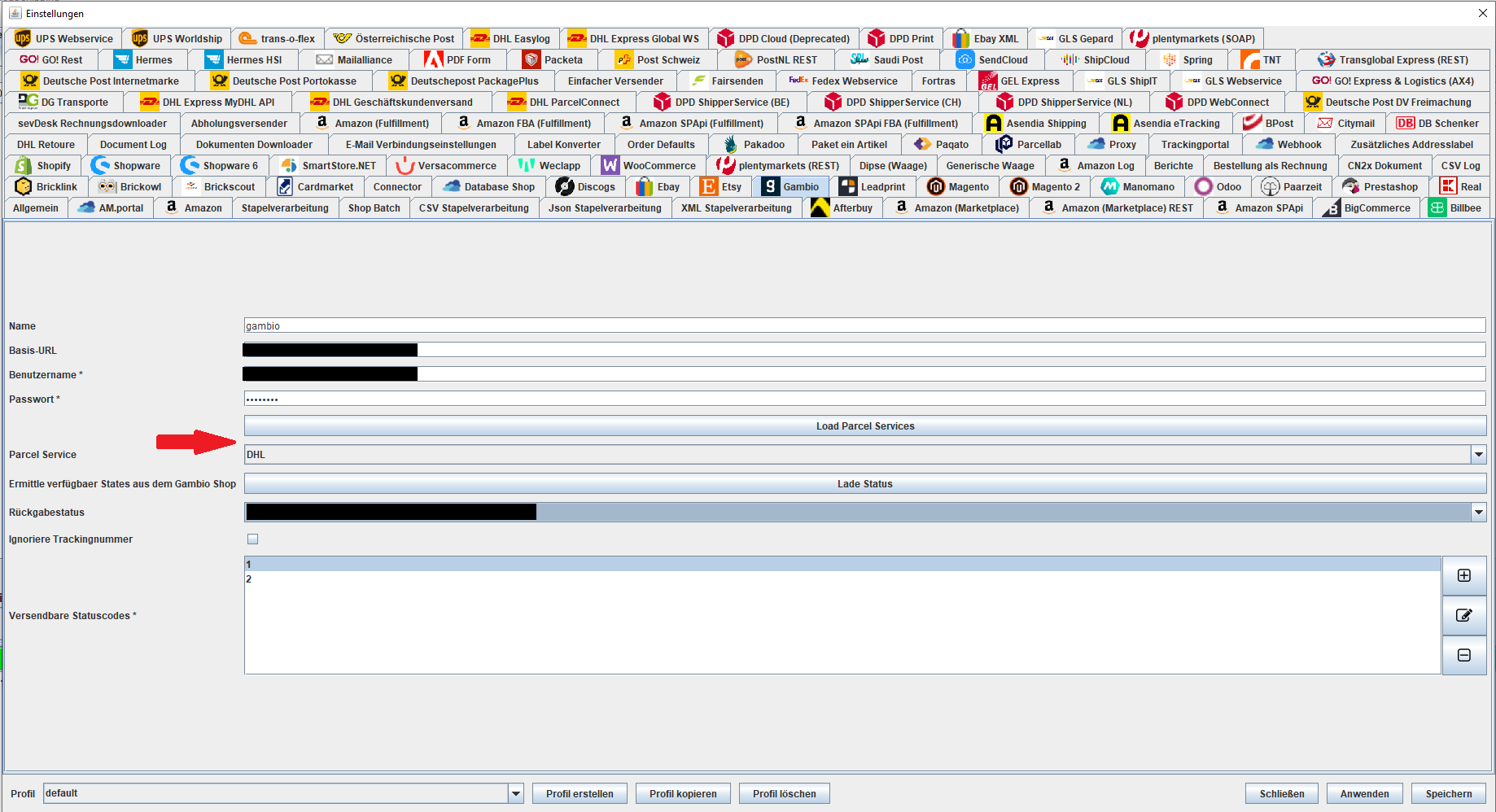Viewport: 1496px width, 812px height.
Task: Click the PDF Form Adobe icon
Action: [433, 59]
